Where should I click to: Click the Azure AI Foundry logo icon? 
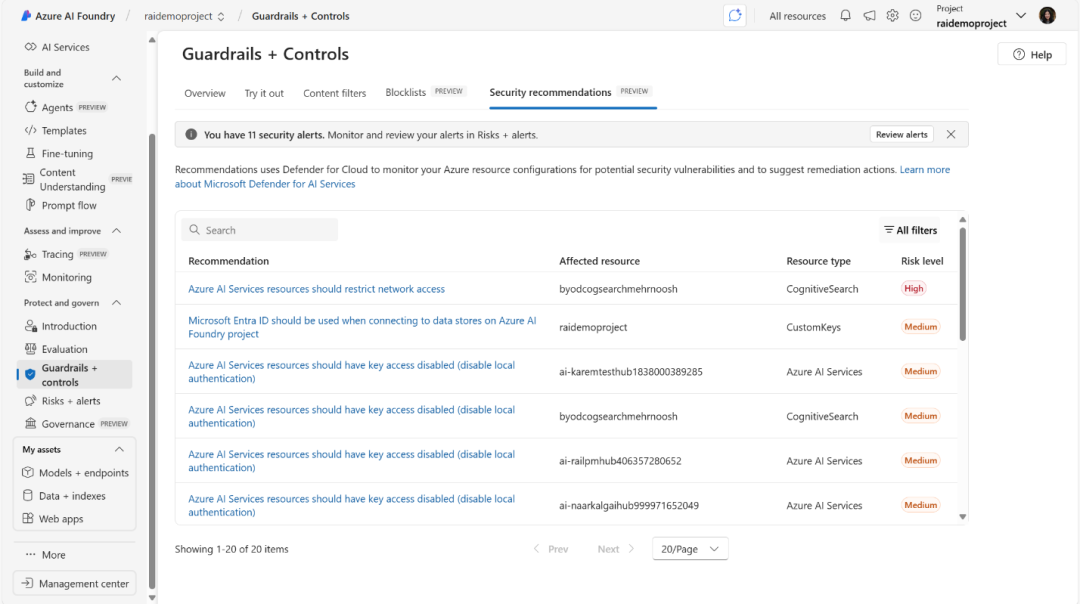coord(26,15)
